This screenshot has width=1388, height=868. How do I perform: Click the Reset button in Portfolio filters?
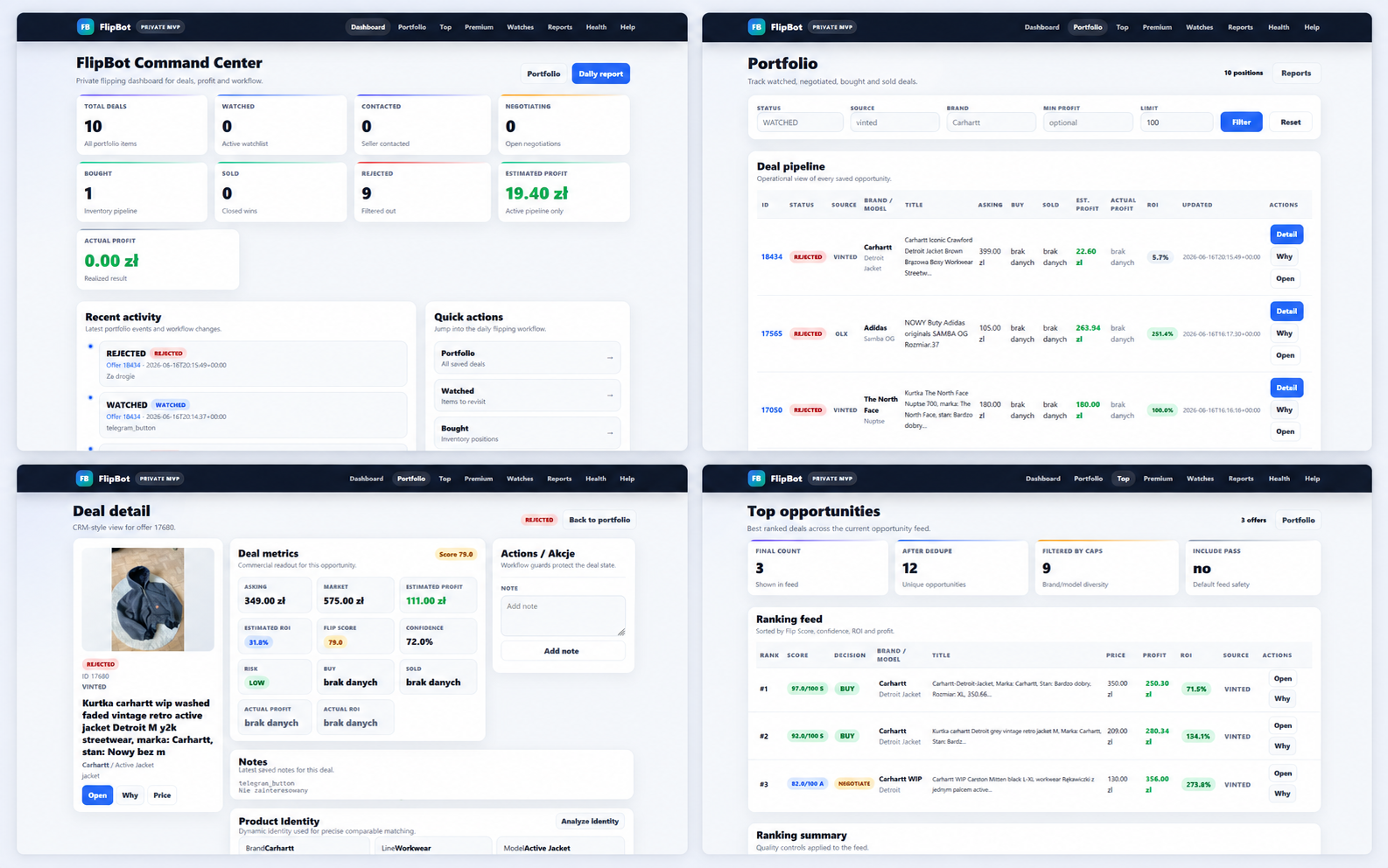1291,122
